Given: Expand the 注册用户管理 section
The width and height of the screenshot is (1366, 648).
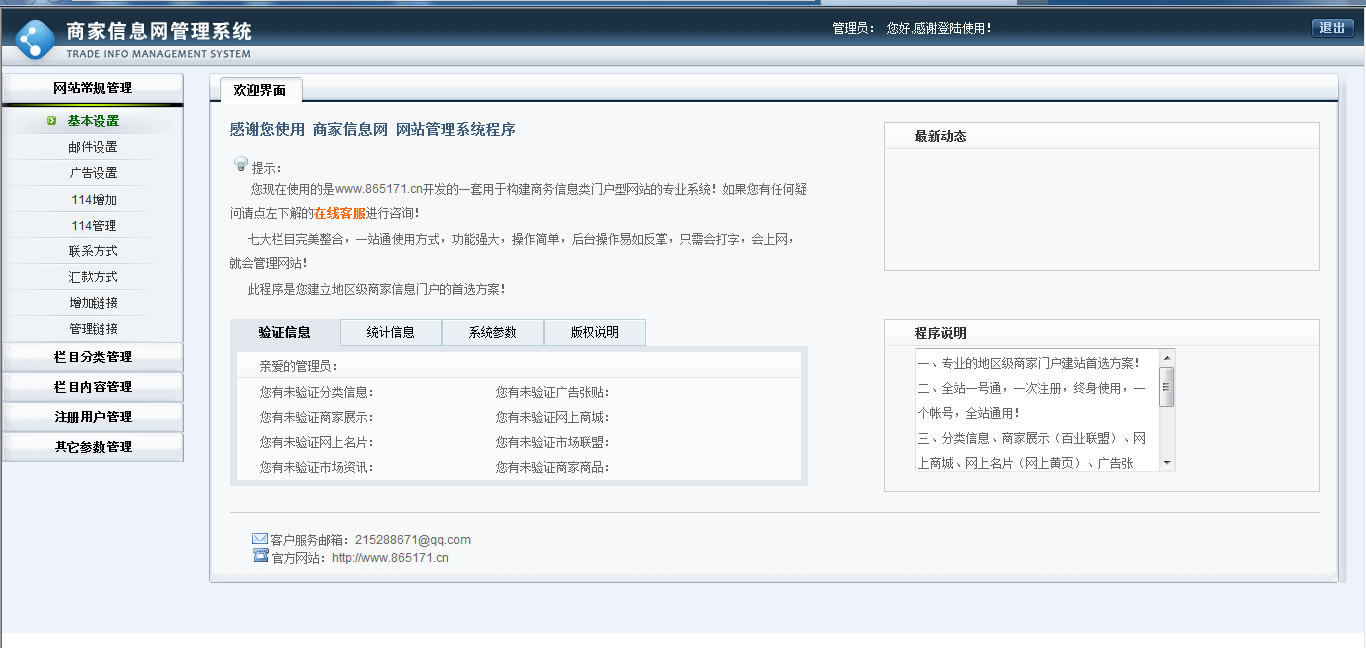Looking at the screenshot, I should (93, 416).
